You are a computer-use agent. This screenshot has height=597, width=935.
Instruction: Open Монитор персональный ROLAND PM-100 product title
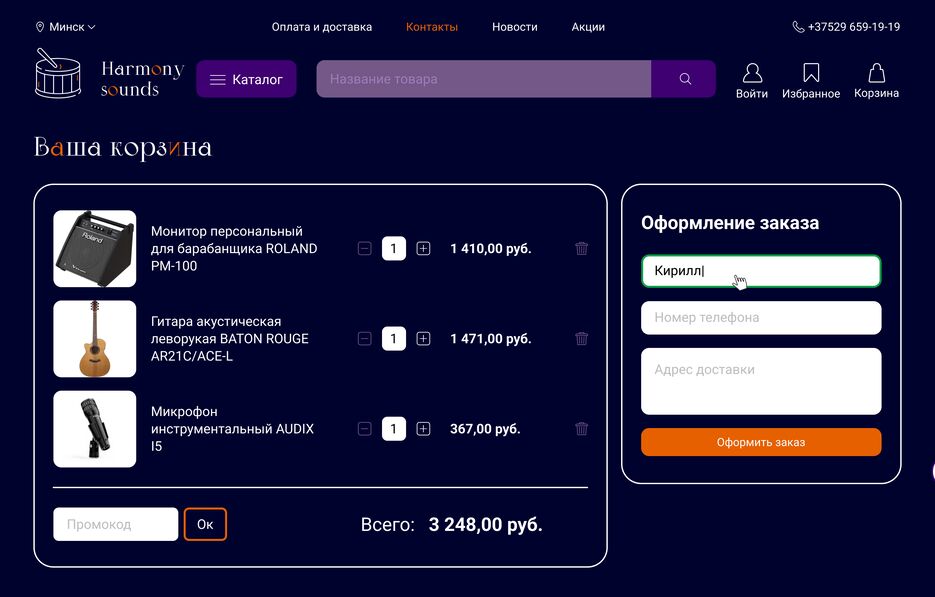tap(234, 249)
